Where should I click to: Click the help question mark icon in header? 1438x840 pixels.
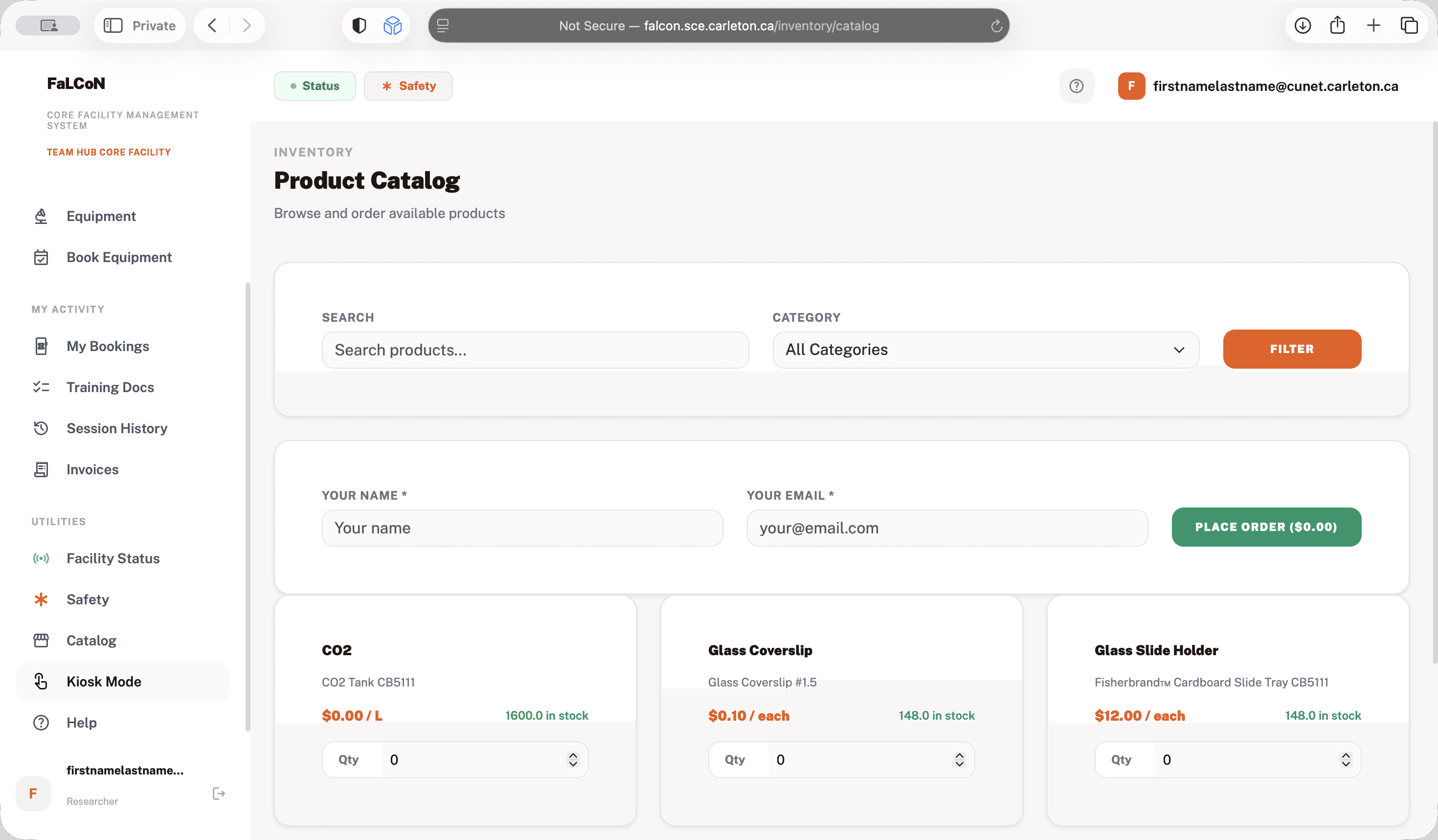click(1076, 86)
